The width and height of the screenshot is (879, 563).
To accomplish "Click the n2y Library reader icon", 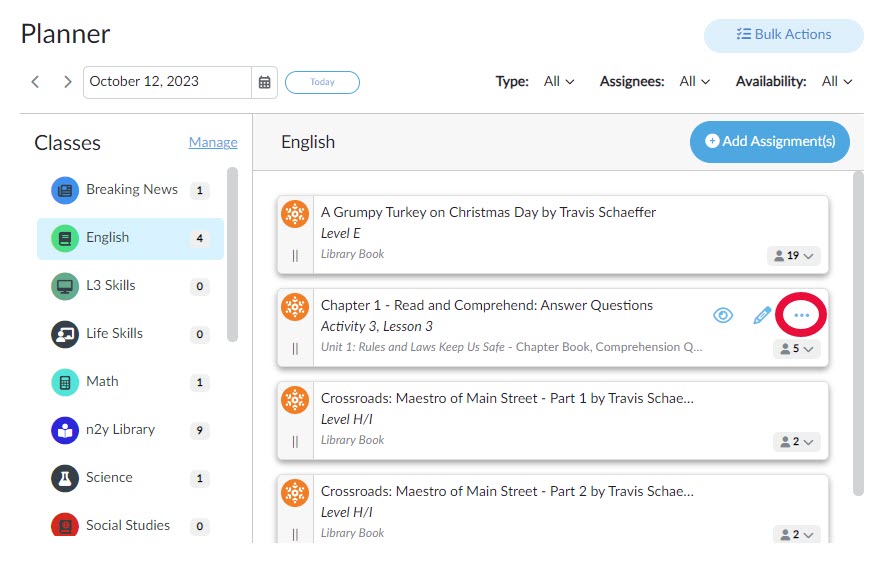I will pyautogui.click(x=65, y=430).
